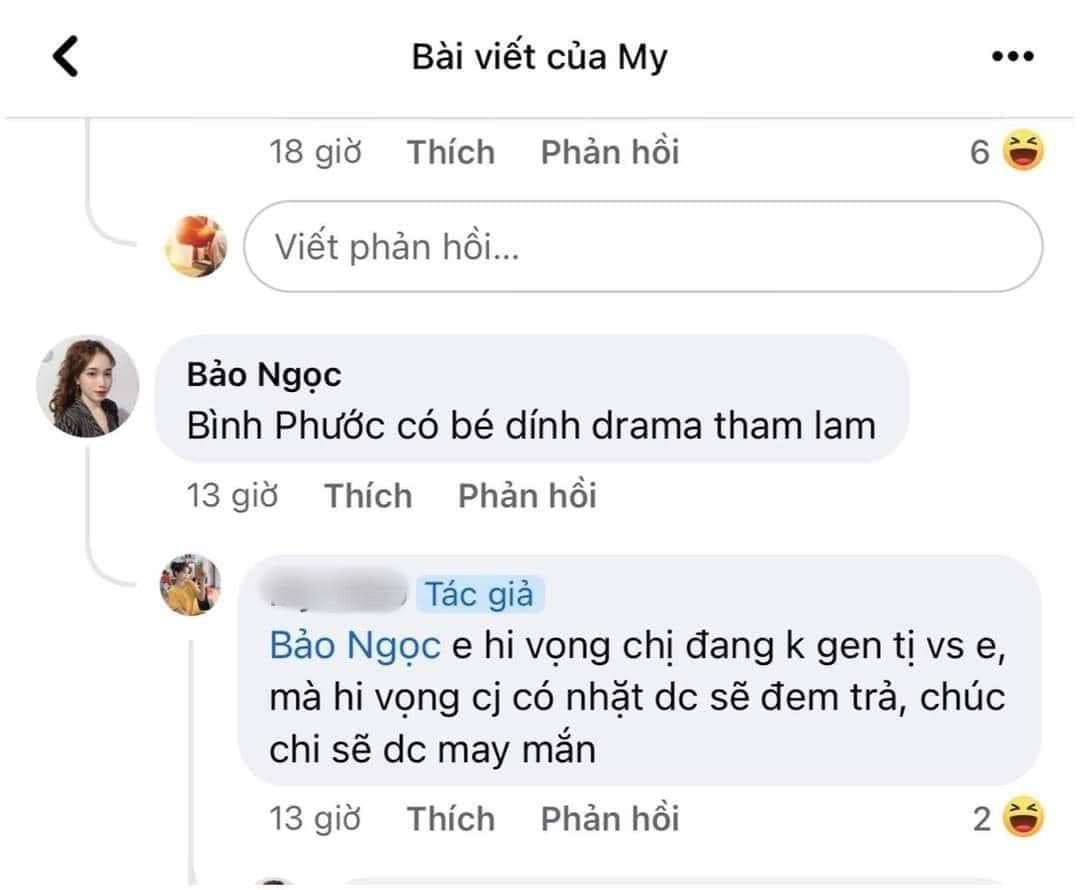Like the comment posted 18 giờ ago
1080x890 pixels.
coord(451,153)
